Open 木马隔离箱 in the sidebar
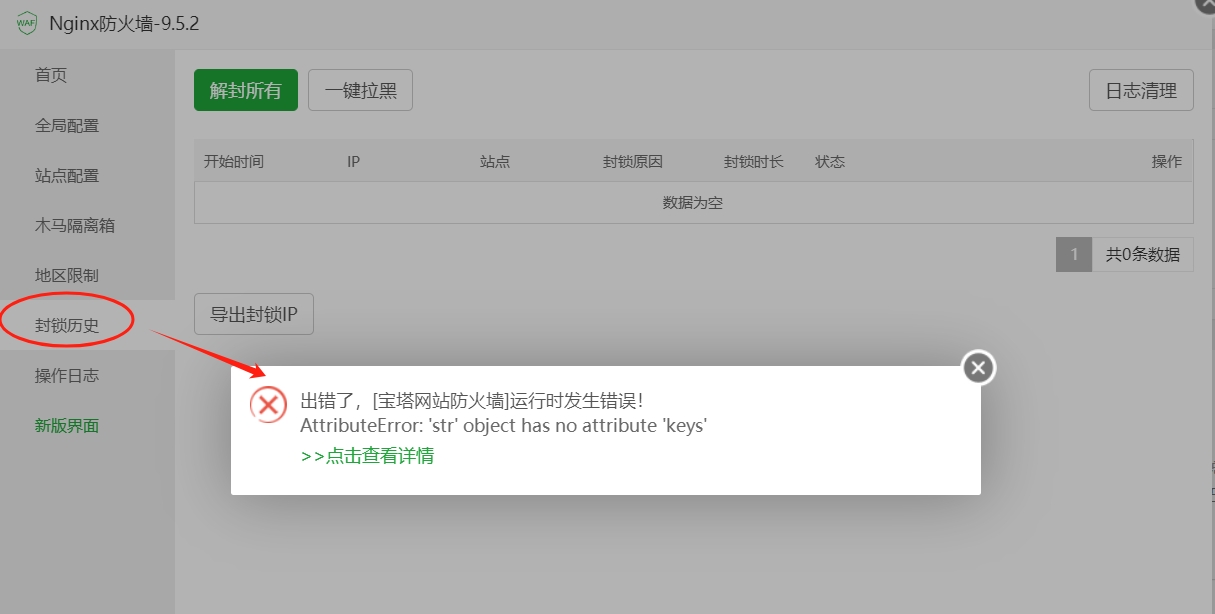Image resolution: width=1215 pixels, height=614 pixels. pyautogui.click(x=75, y=225)
